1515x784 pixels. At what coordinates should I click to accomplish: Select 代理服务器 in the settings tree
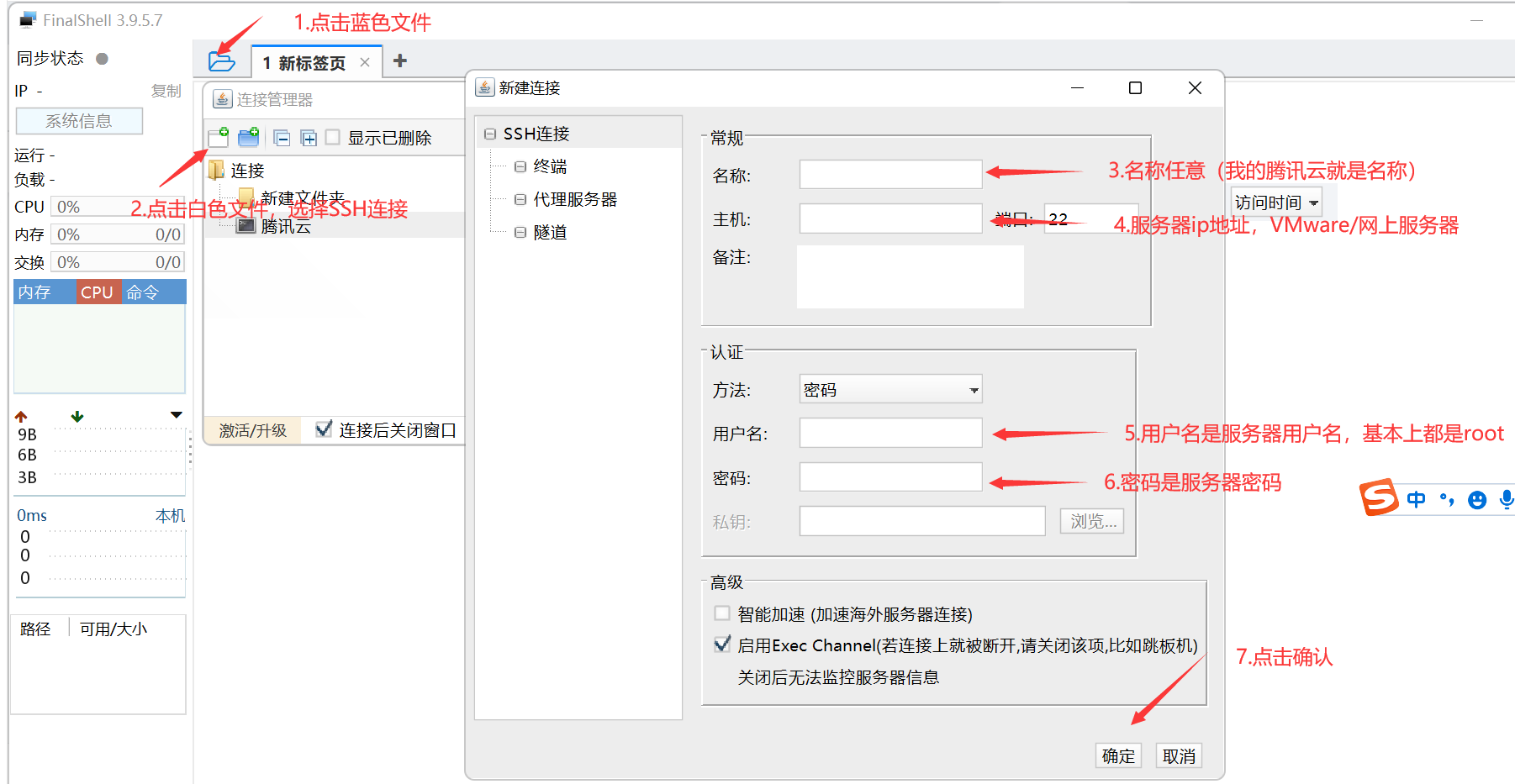pyautogui.click(x=575, y=199)
